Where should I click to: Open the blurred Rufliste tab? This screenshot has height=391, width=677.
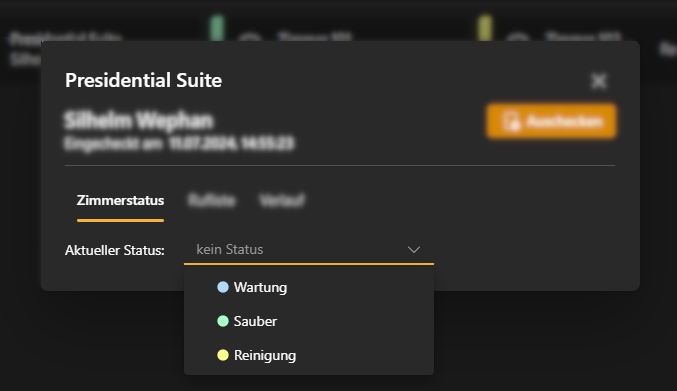[212, 201]
